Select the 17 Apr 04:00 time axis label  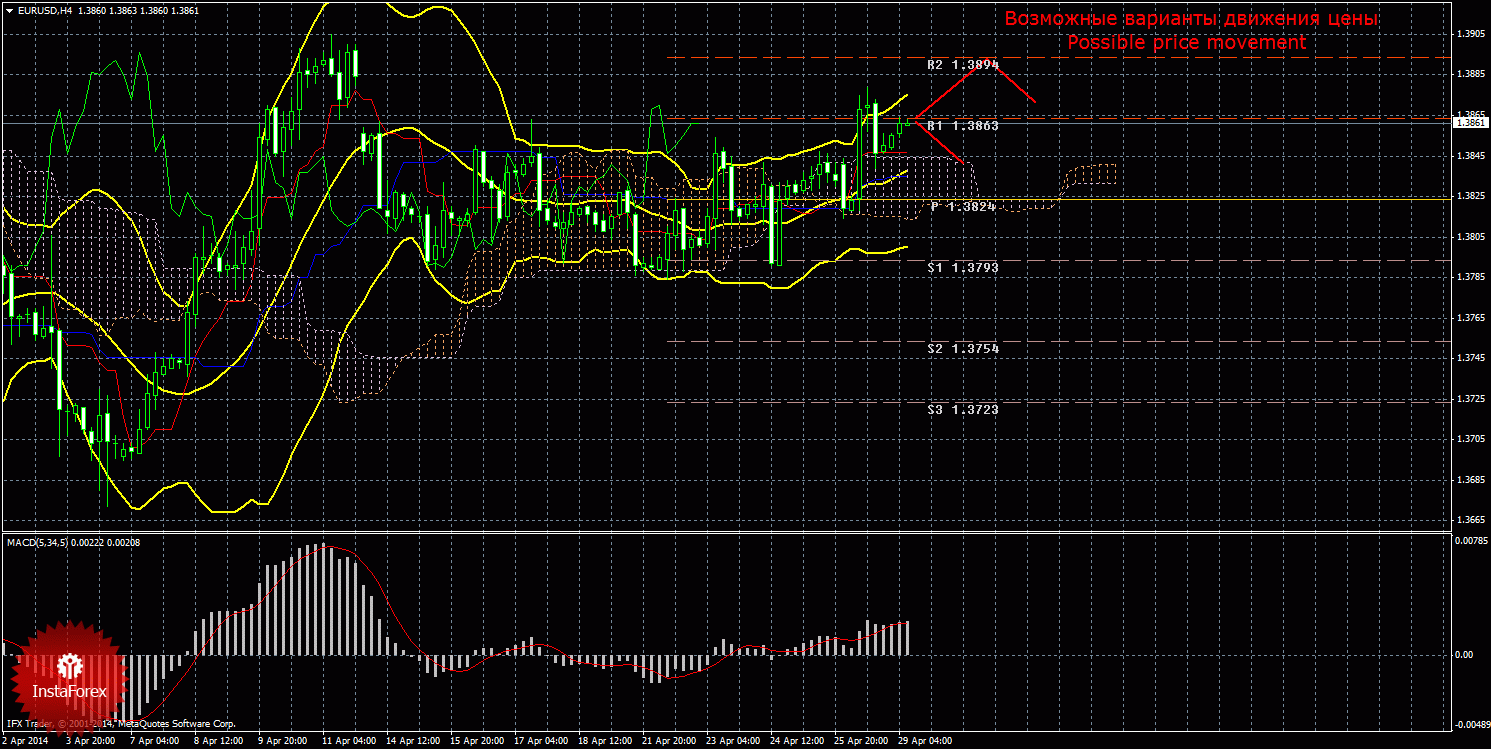point(542,742)
